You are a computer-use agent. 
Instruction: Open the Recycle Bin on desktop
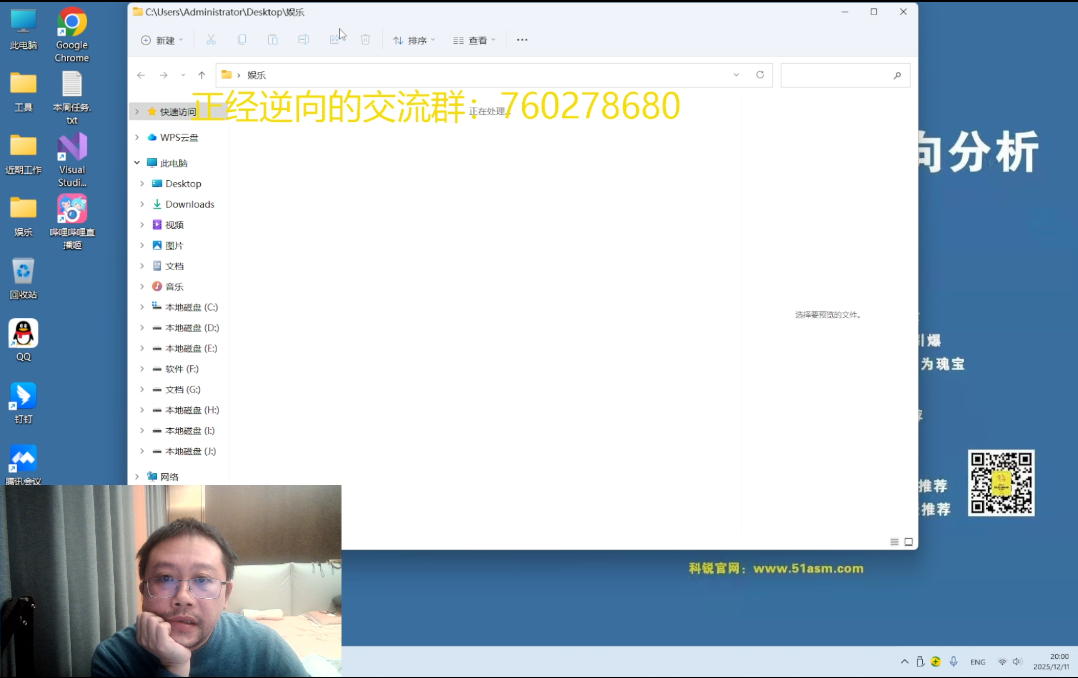pyautogui.click(x=23, y=277)
